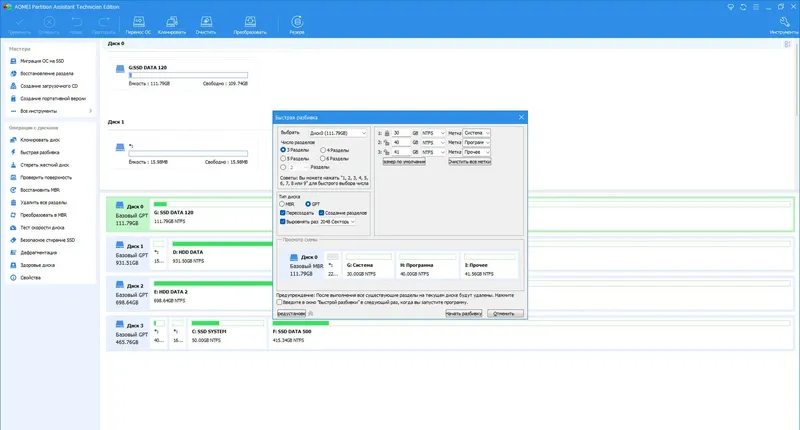The height and width of the screenshot is (430, 800).
Task: Click Отменить in the dialog
Action: coord(505,314)
